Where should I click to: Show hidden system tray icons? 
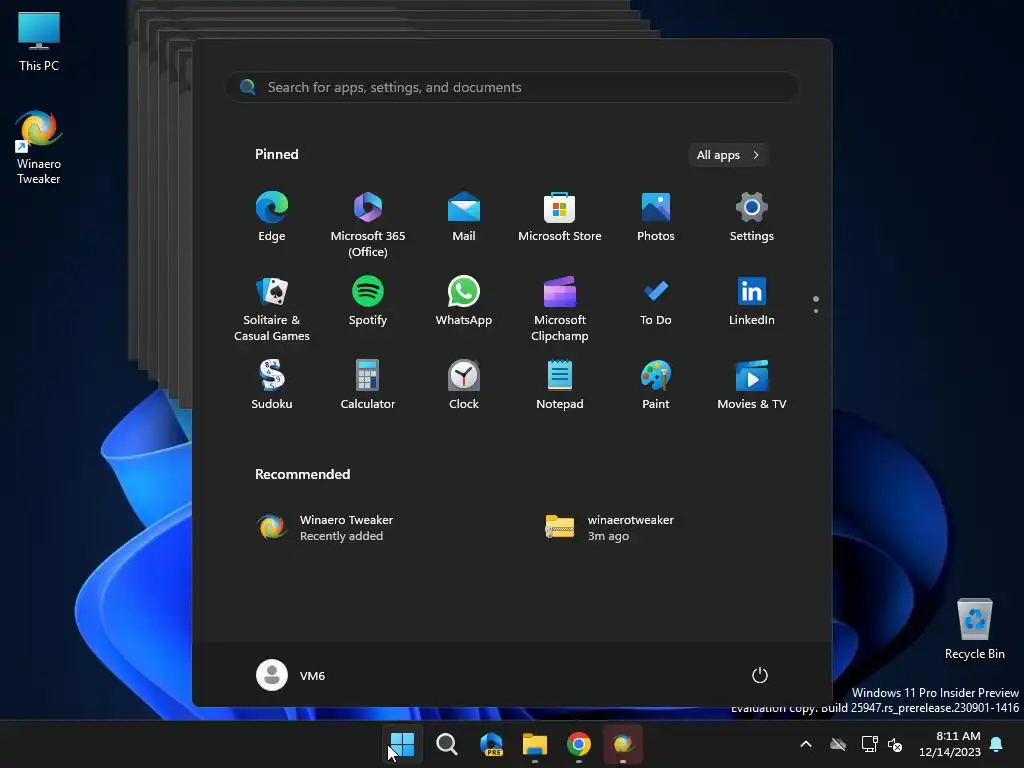point(806,744)
